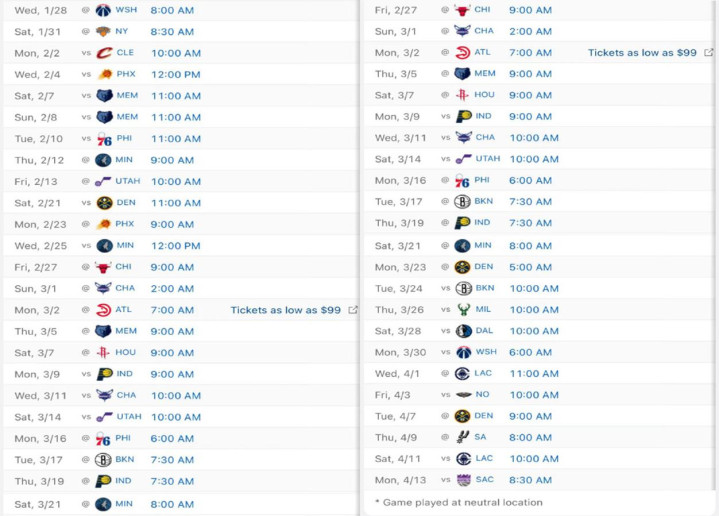Open the 12:00 PM game on Wed 2/25
The width and height of the screenshot is (719, 516).
click(176, 246)
